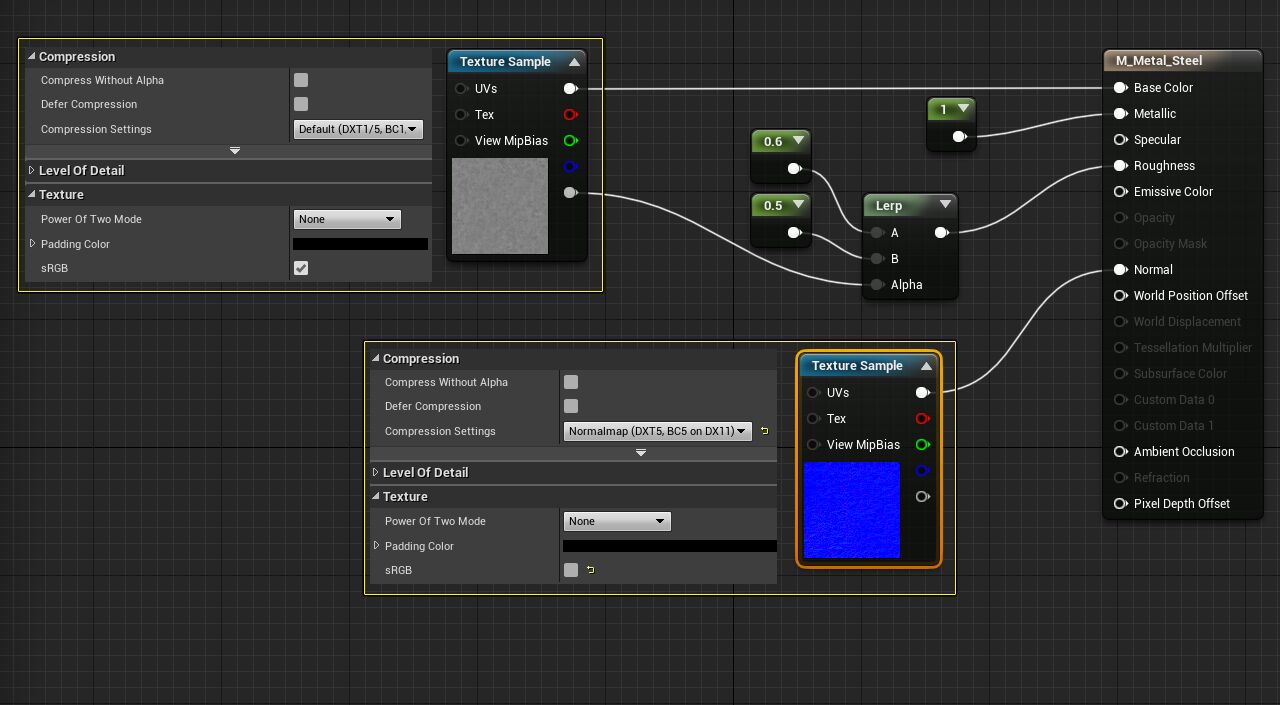Click the green output pin on the normal map Texture Sample
The height and width of the screenshot is (705, 1280).
922,445
